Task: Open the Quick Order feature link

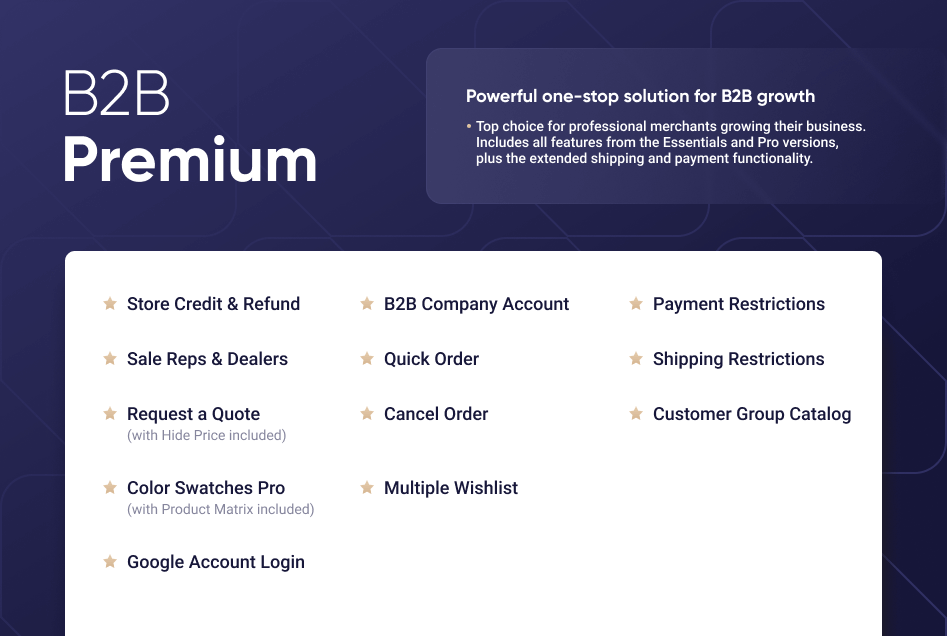Action: [431, 359]
